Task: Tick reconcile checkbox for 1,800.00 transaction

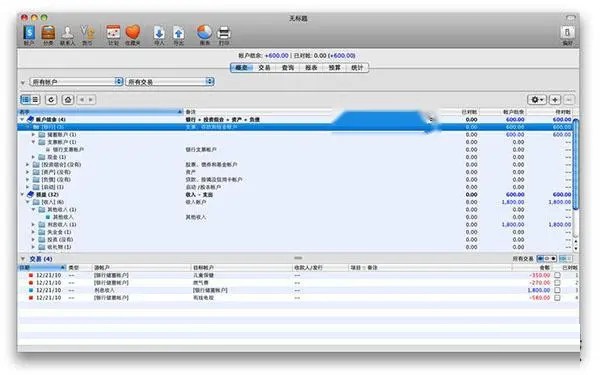Action: (558, 290)
